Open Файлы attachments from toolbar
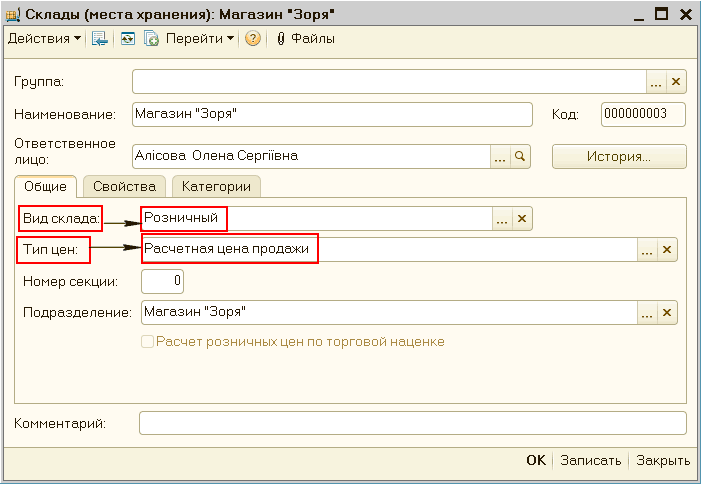This screenshot has height=484, width=701. click(304, 39)
